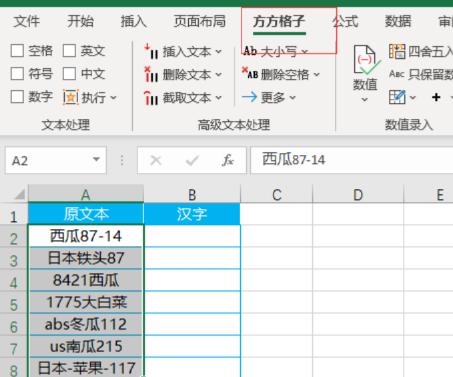The height and width of the screenshot is (377, 453).
Task: Click the 大小写 case conversion icon
Action: (250, 51)
